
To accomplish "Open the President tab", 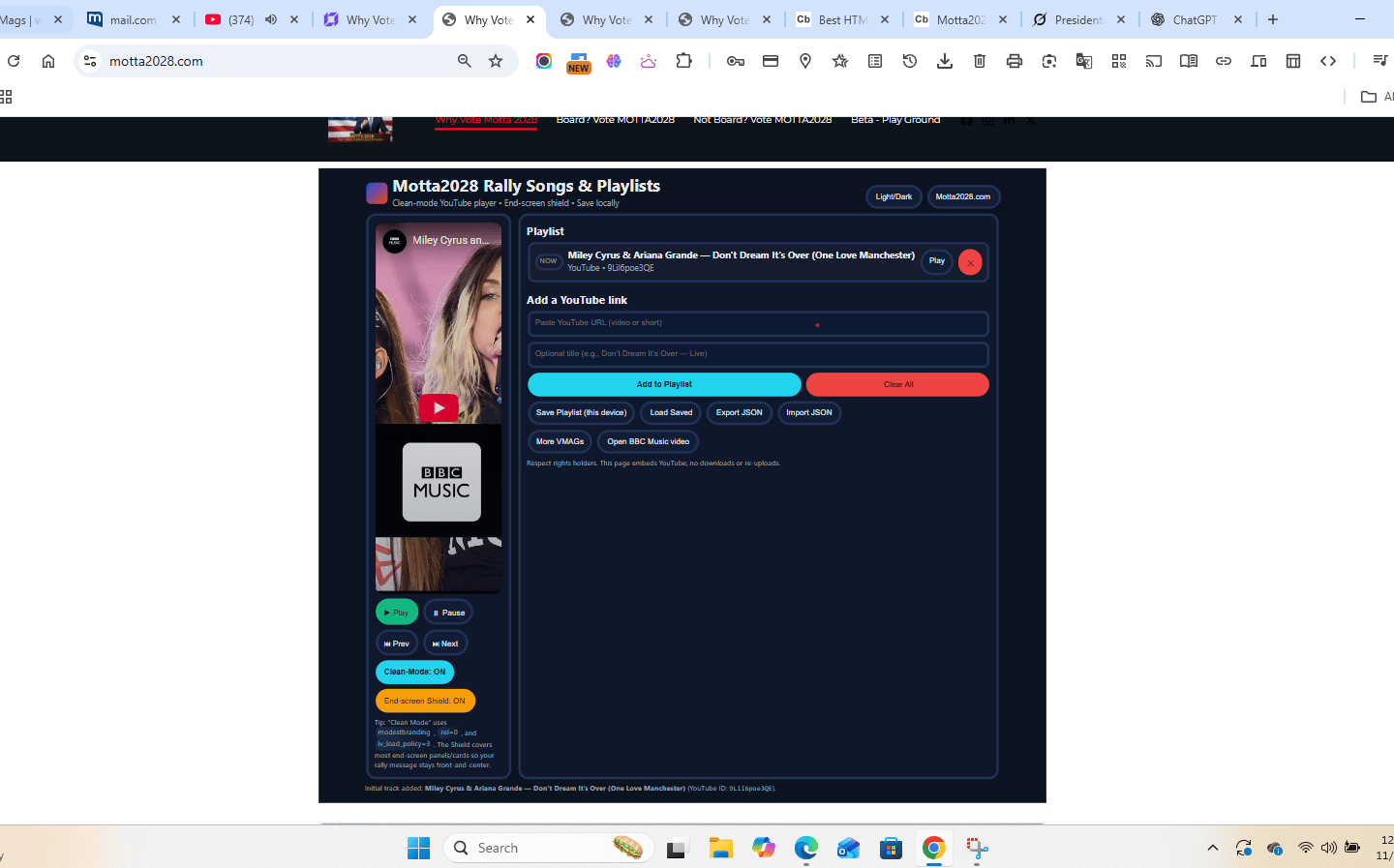I will click(1078, 19).
